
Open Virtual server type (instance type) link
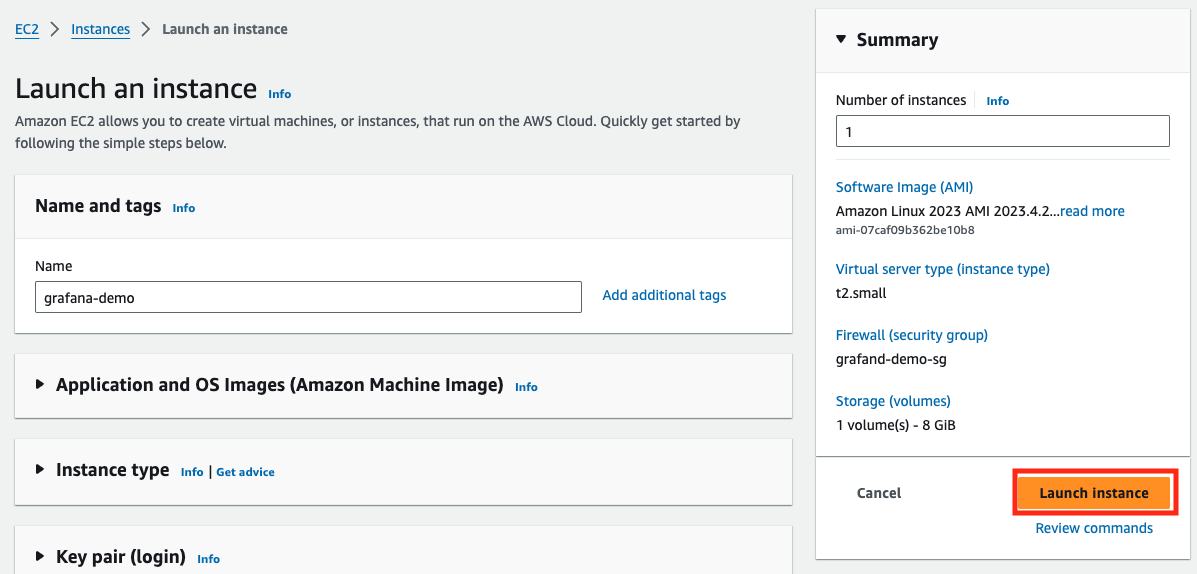click(x=943, y=269)
